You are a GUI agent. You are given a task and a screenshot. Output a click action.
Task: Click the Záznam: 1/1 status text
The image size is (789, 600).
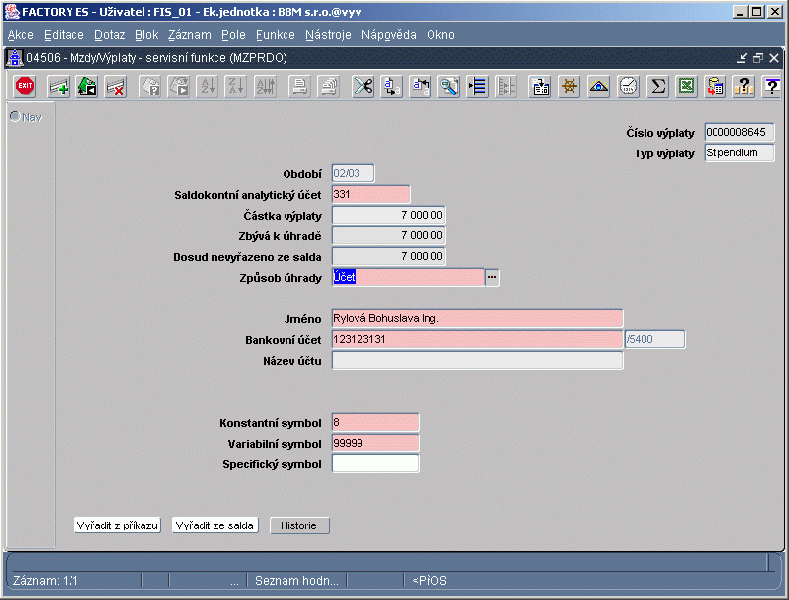[x=45, y=581]
